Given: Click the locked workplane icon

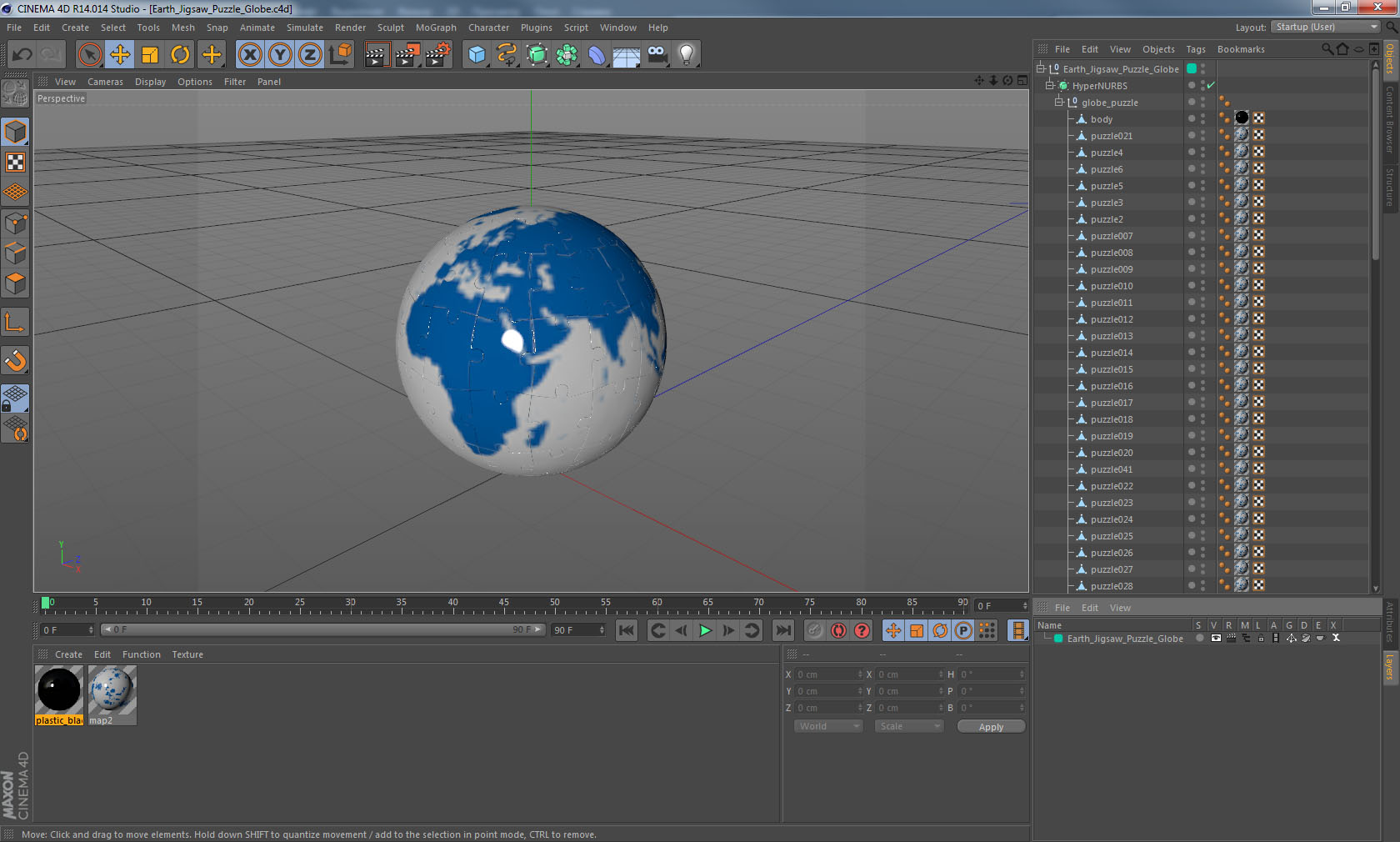Looking at the screenshot, I should [15, 398].
